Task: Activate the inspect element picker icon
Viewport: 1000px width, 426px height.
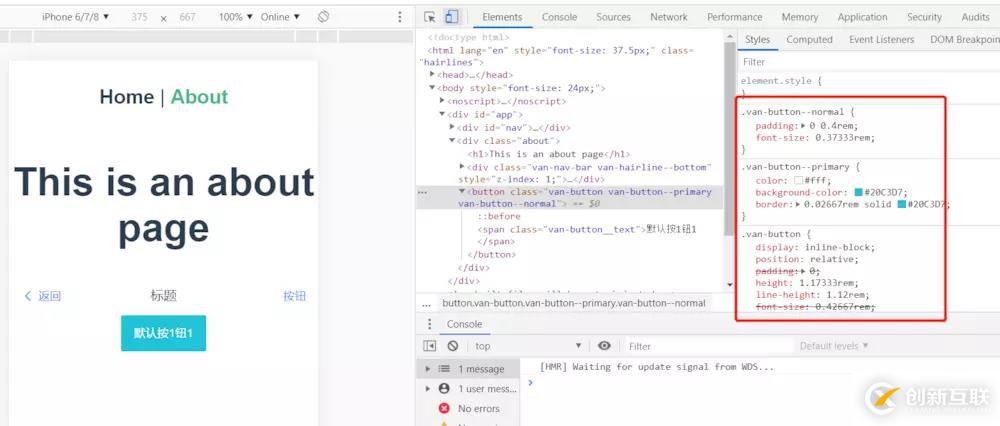Action: pyautogui.click(x=430, y=17)
